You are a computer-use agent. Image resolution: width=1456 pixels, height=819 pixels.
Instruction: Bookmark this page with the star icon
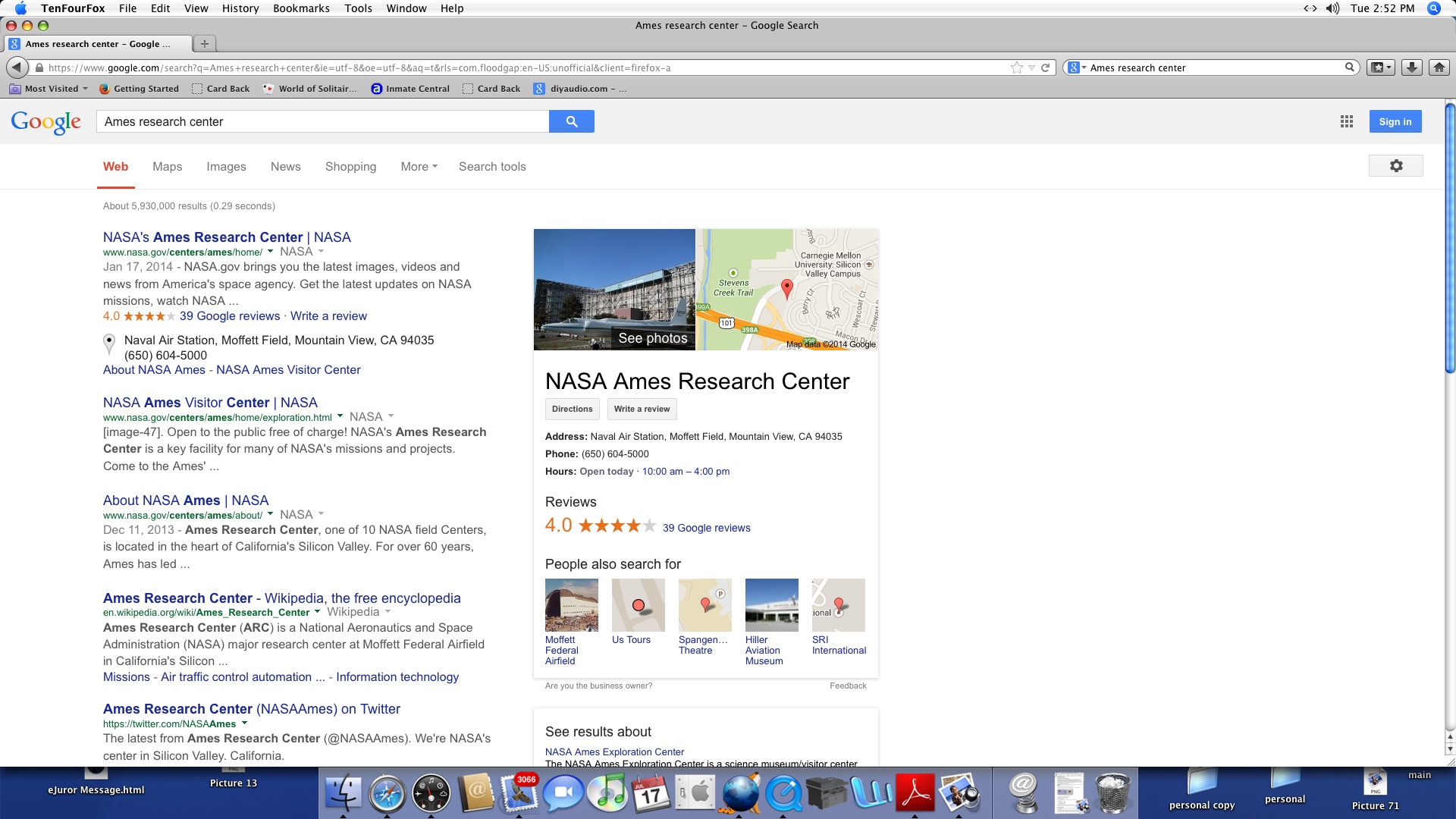point(1016,67)
